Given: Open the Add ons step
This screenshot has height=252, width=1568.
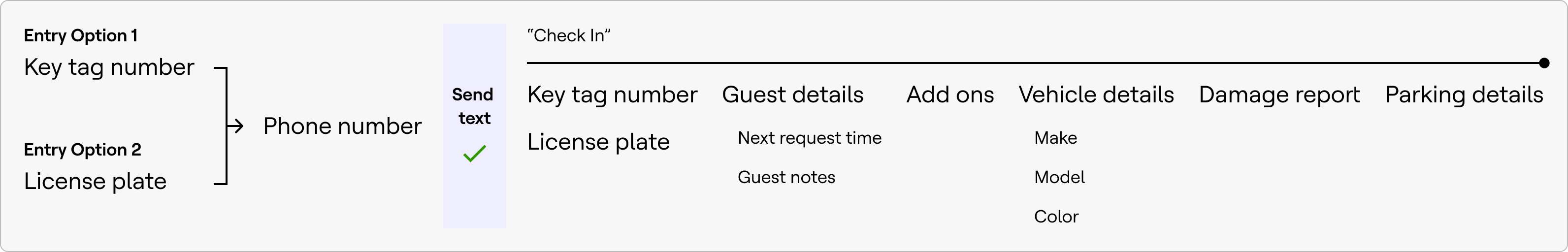Looking at the screenshot, I should (x=949, y=95).
